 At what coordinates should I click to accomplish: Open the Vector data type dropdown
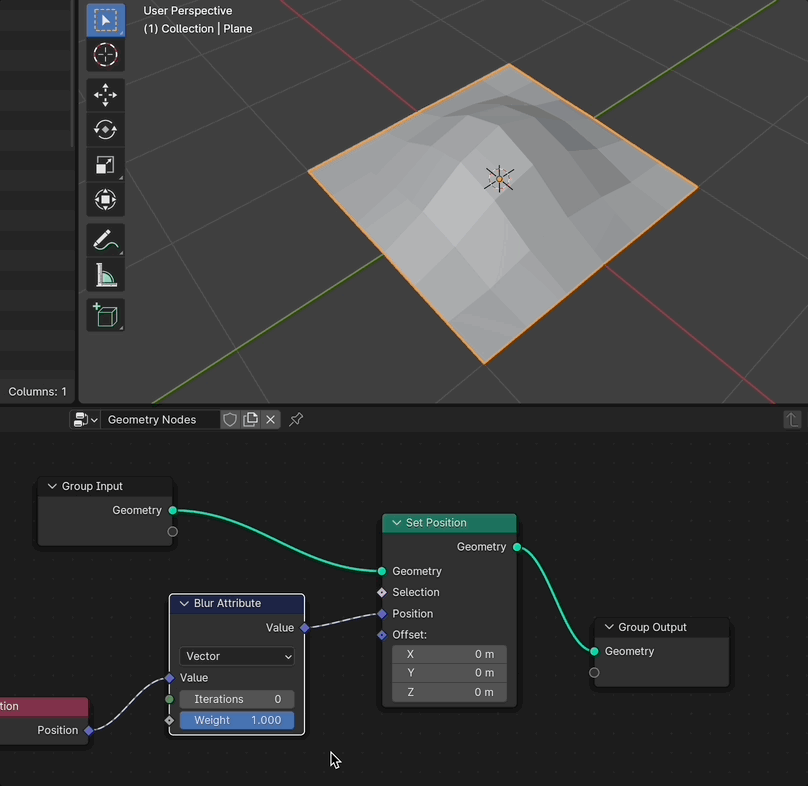(236, 656)
